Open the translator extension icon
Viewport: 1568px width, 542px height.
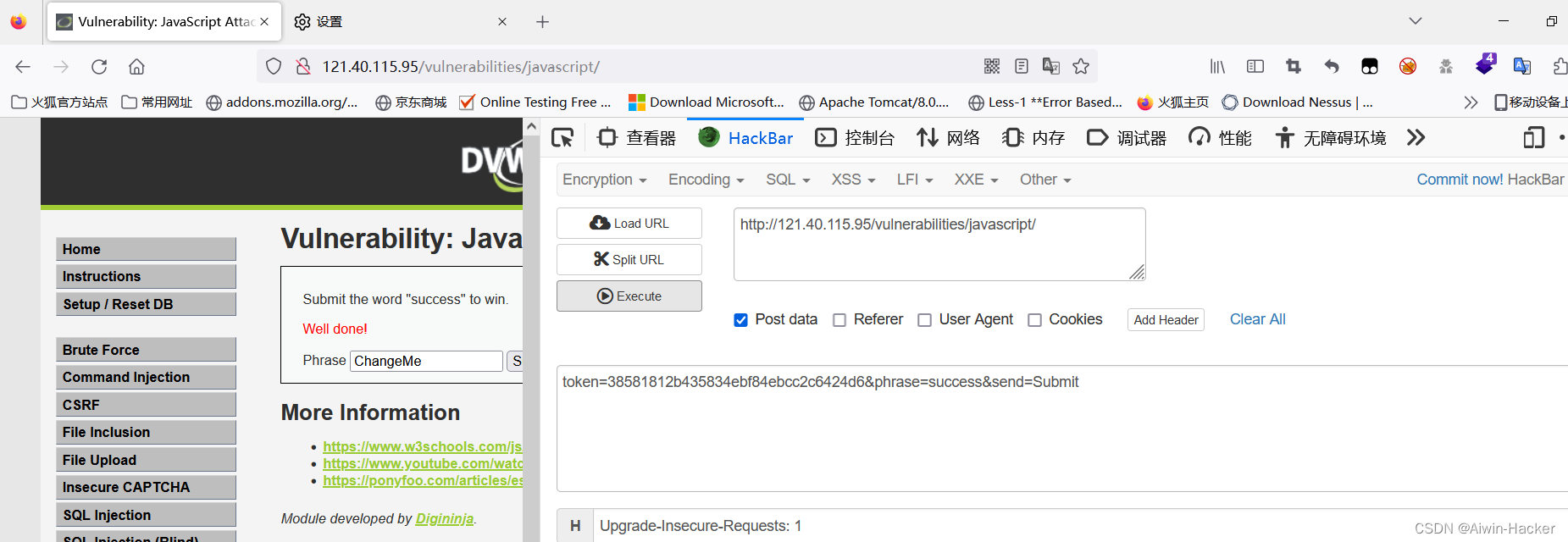pos(1522,66)
